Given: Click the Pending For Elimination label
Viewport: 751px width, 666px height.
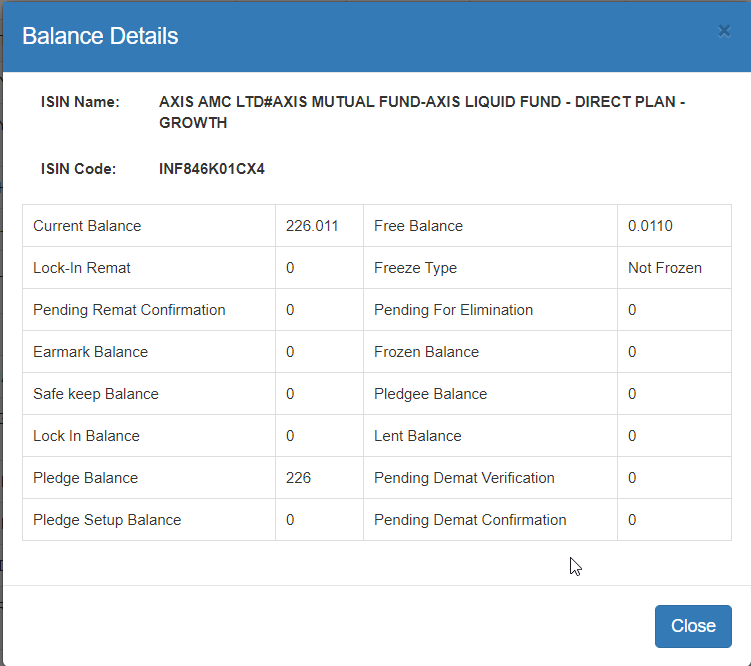Looking at the screenshot, I should (x=453, y=310).
